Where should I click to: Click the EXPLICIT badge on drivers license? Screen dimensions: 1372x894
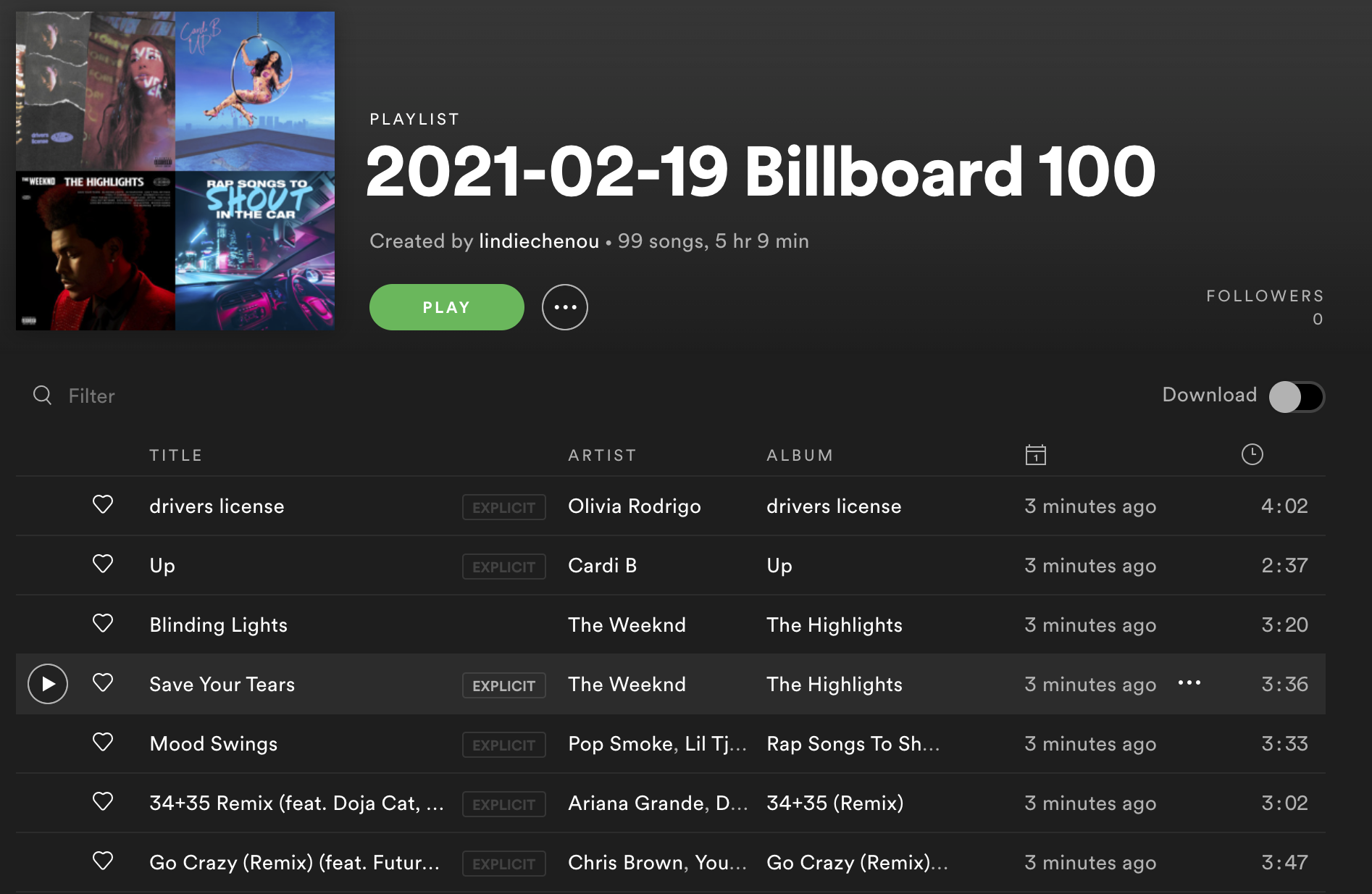point(503,506)
